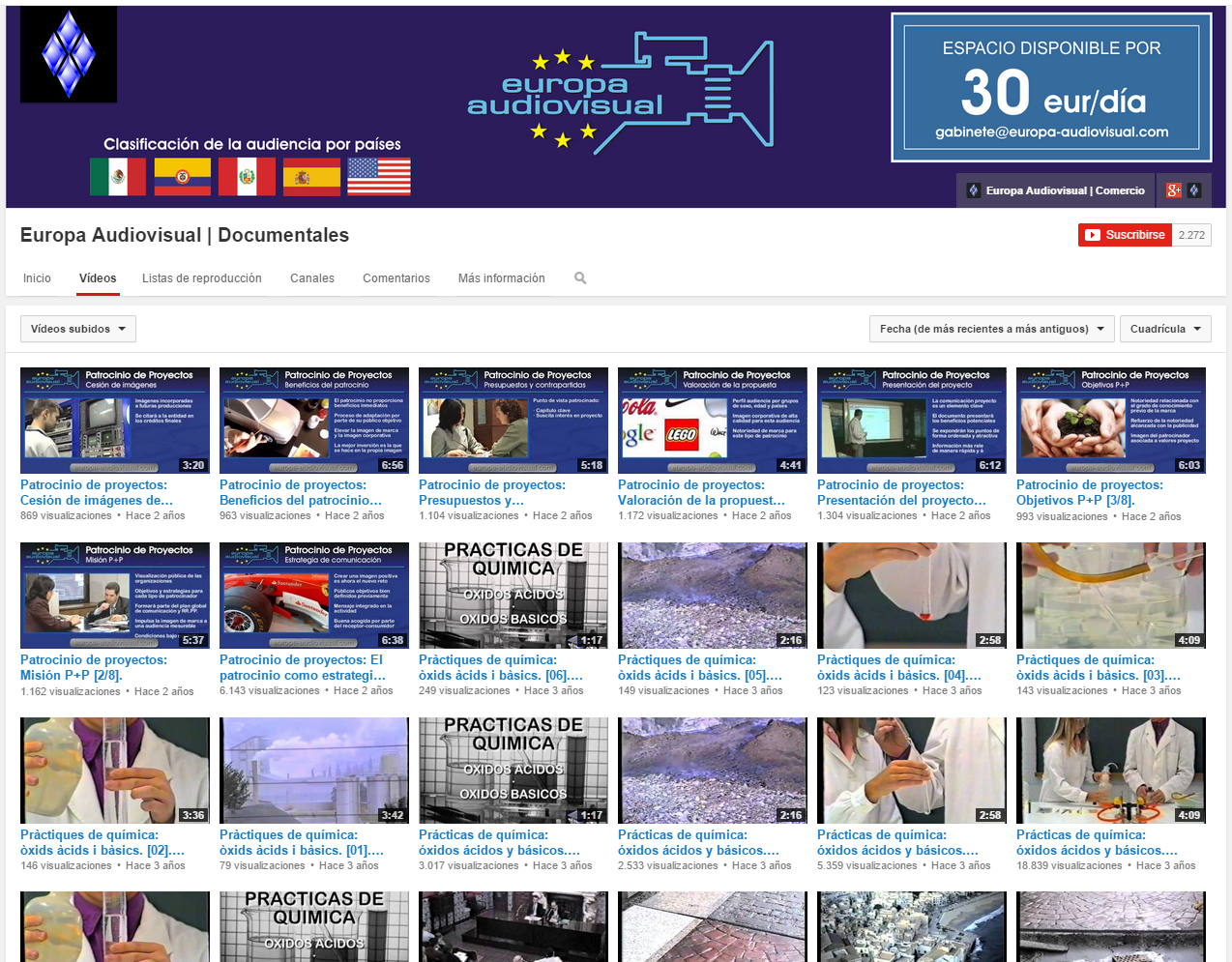Open thumbnail of Objetivos P+P video
Viewport: 1232px width, 962px height.
[1111, 421]
